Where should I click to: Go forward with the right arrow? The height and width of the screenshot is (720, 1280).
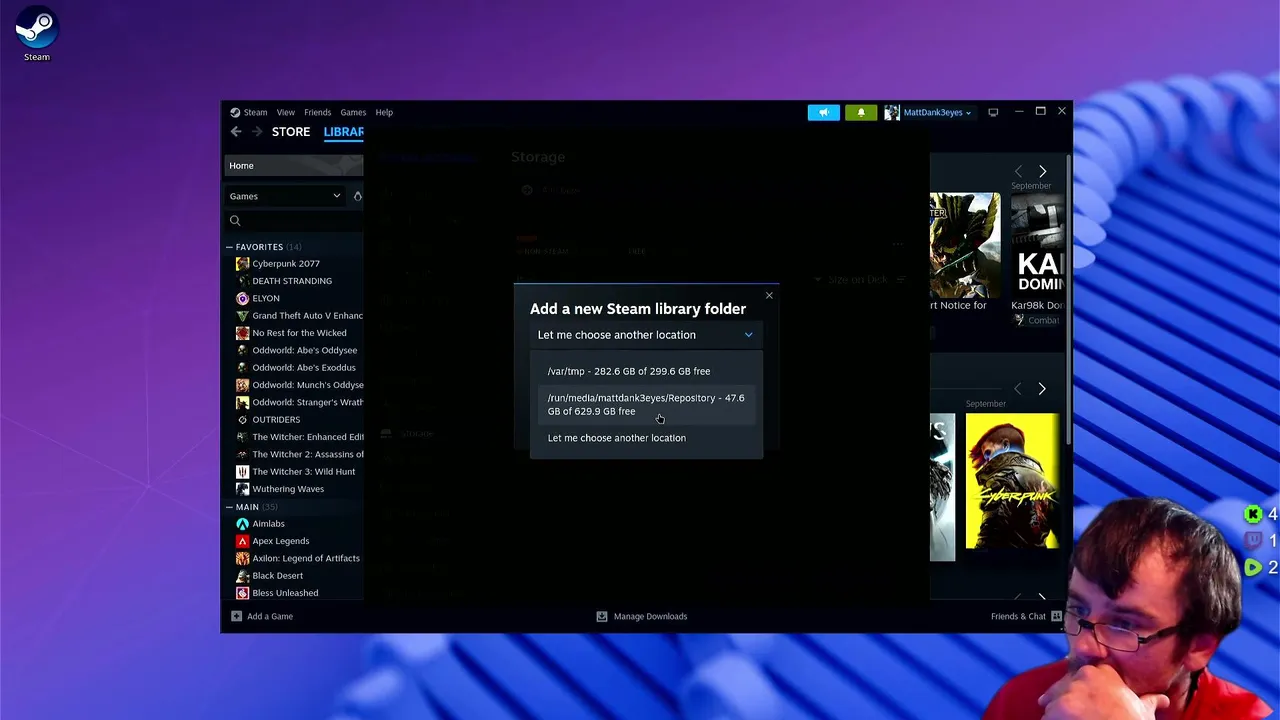[x=257, y=132]
